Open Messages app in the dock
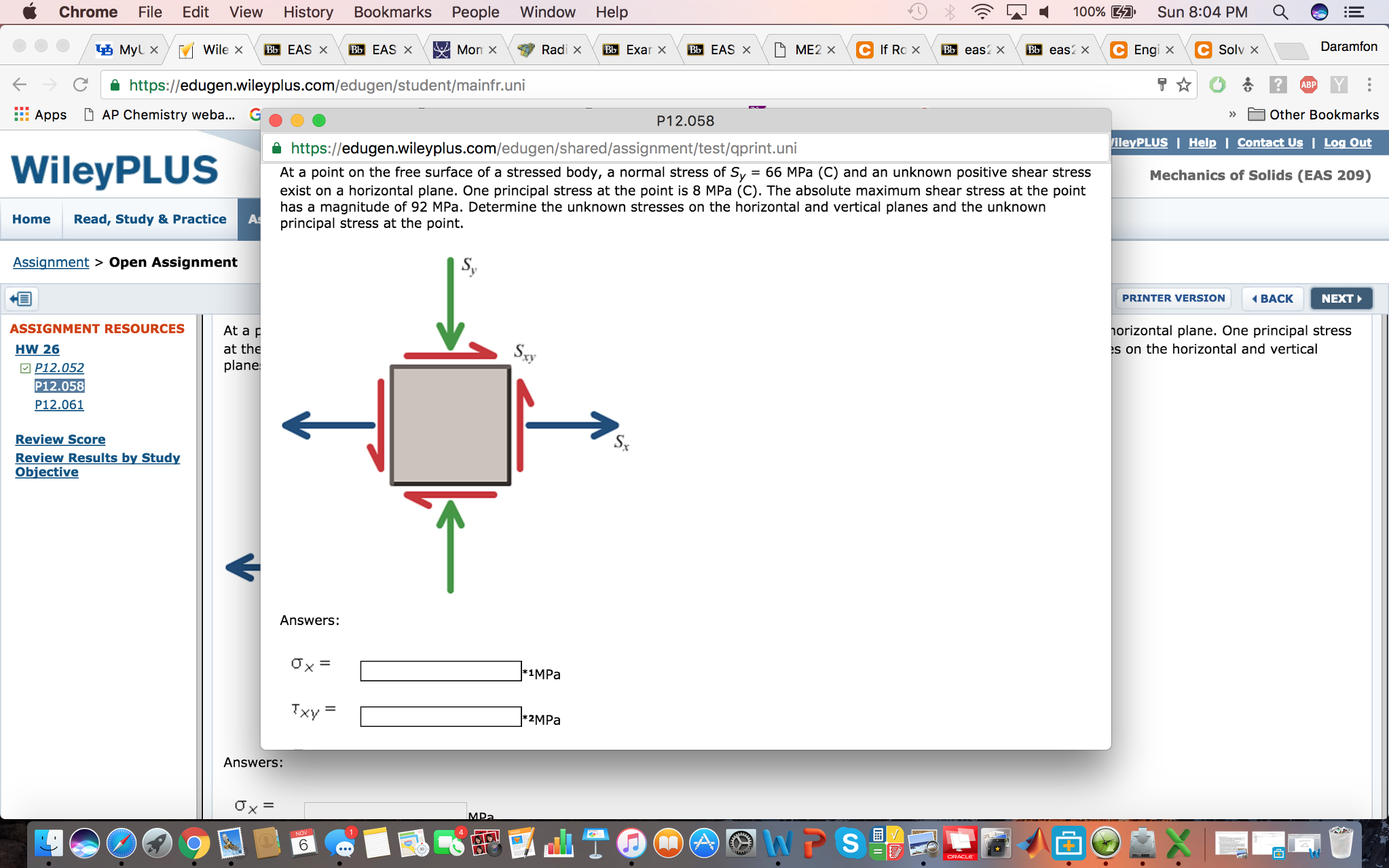Screen dimensions: 1389x868 [x=339, y=844]
